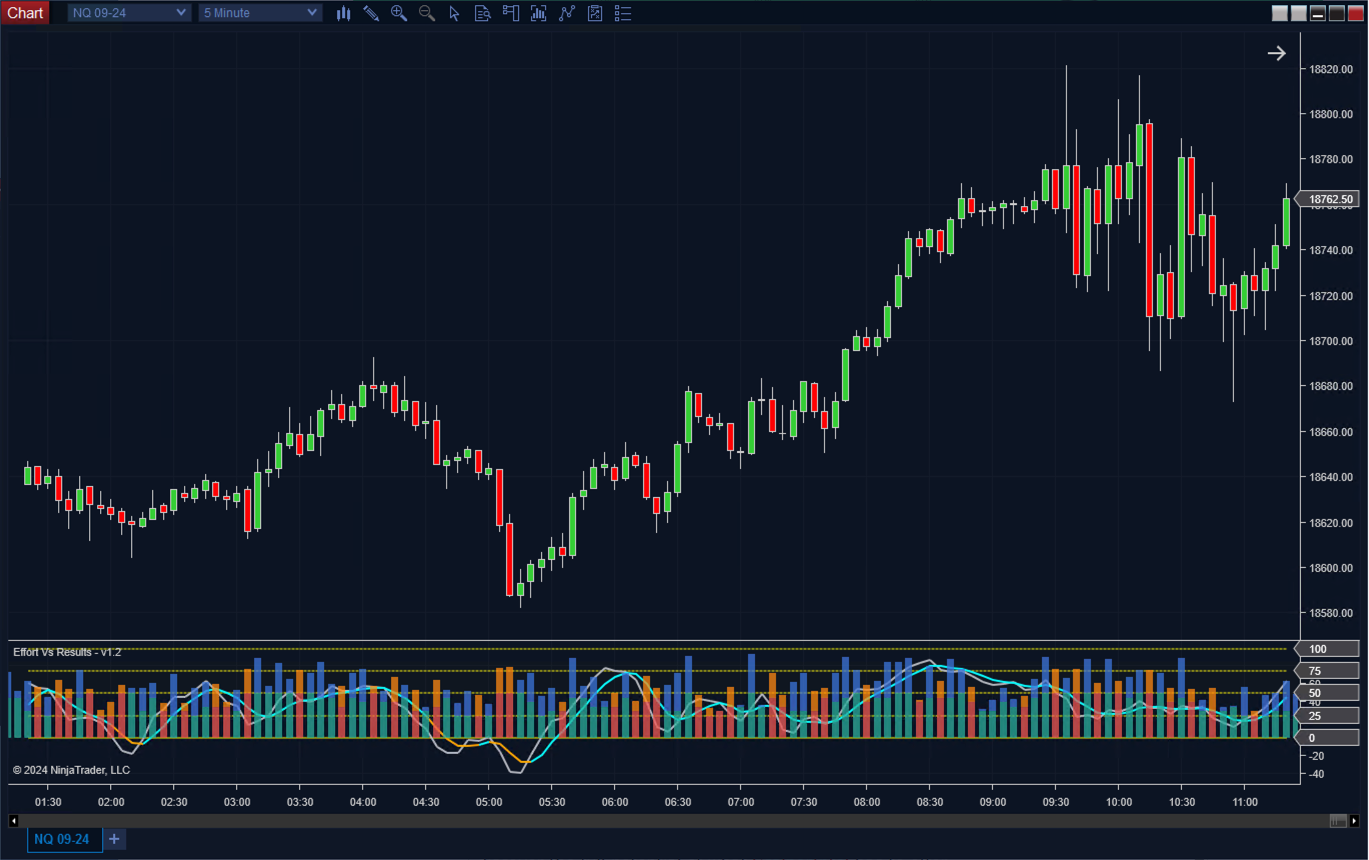Select the NQ 09-24 chart tab
The height and width of the screenshot is (860, 1369).
point(62,839)
